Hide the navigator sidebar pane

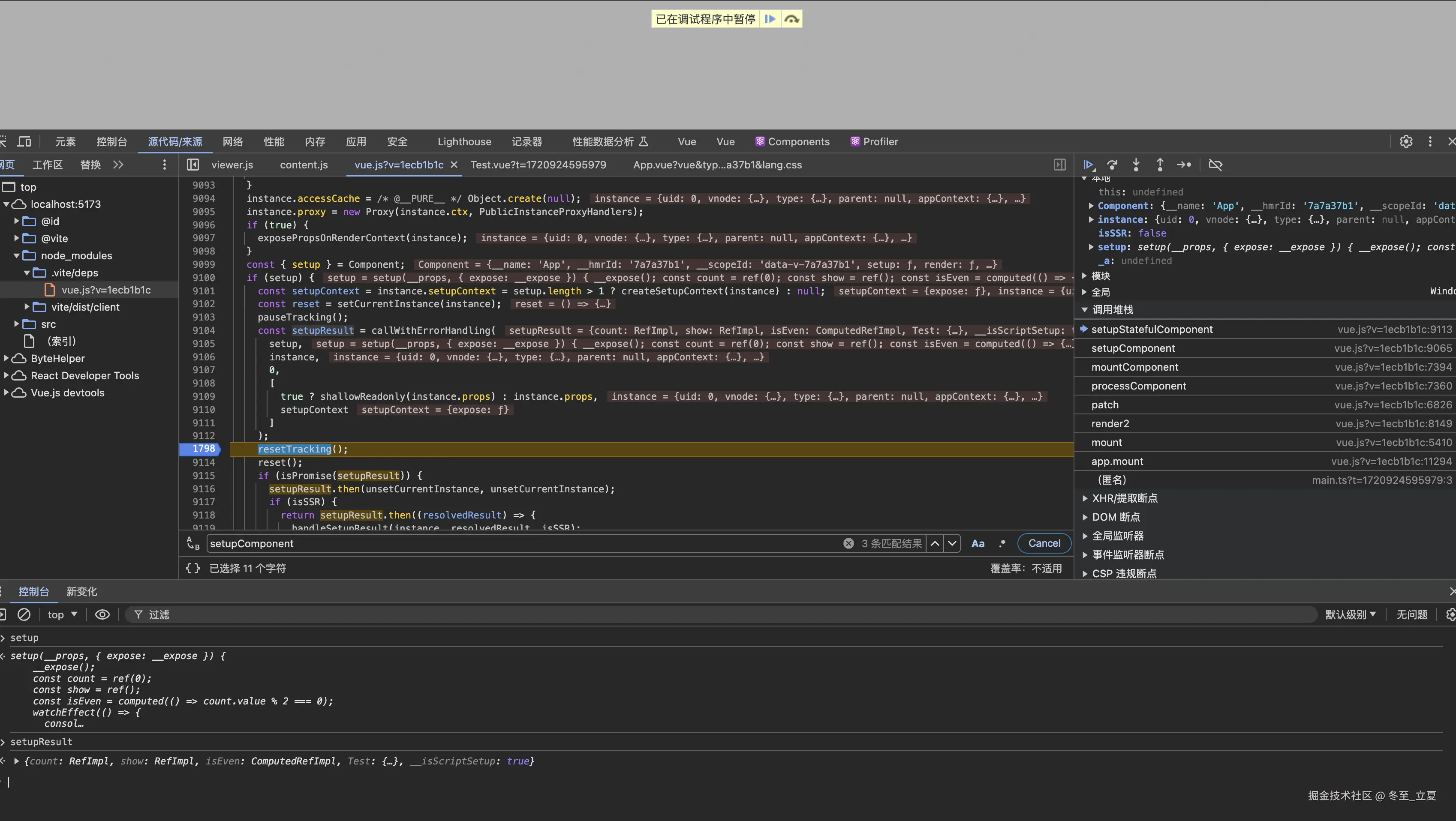point(193,165)
